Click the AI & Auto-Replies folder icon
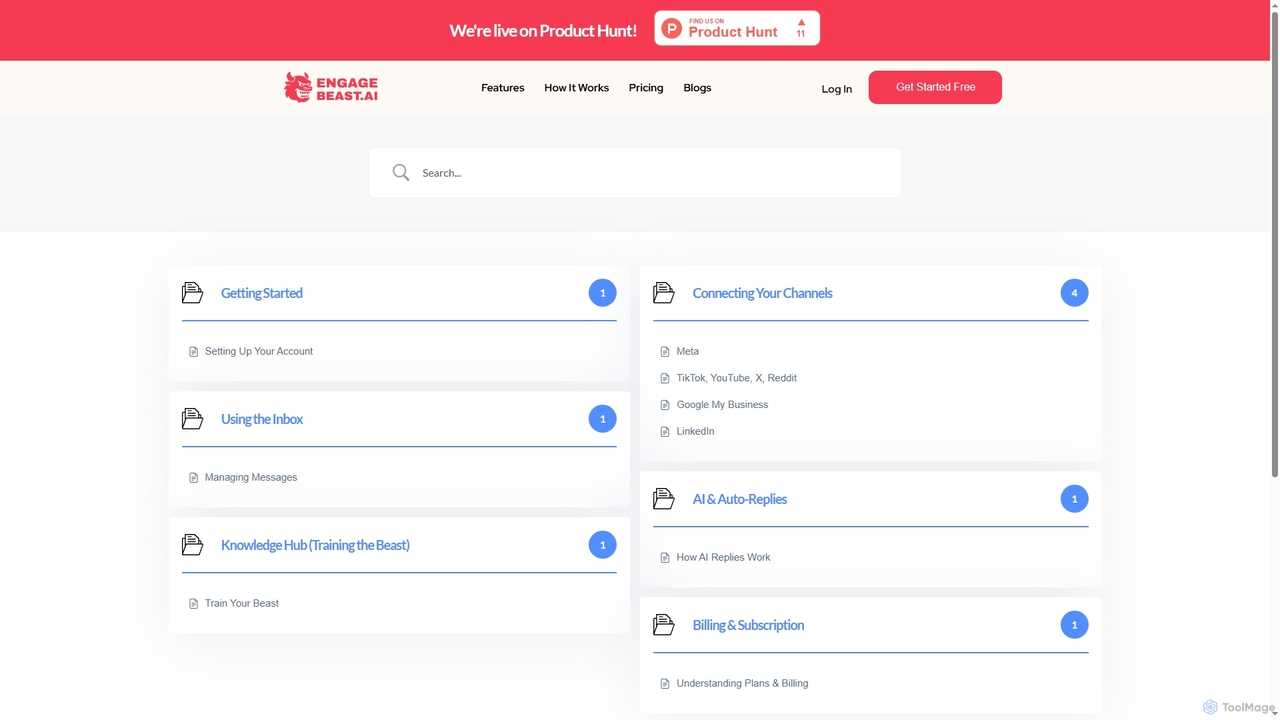 coord(664,499)
